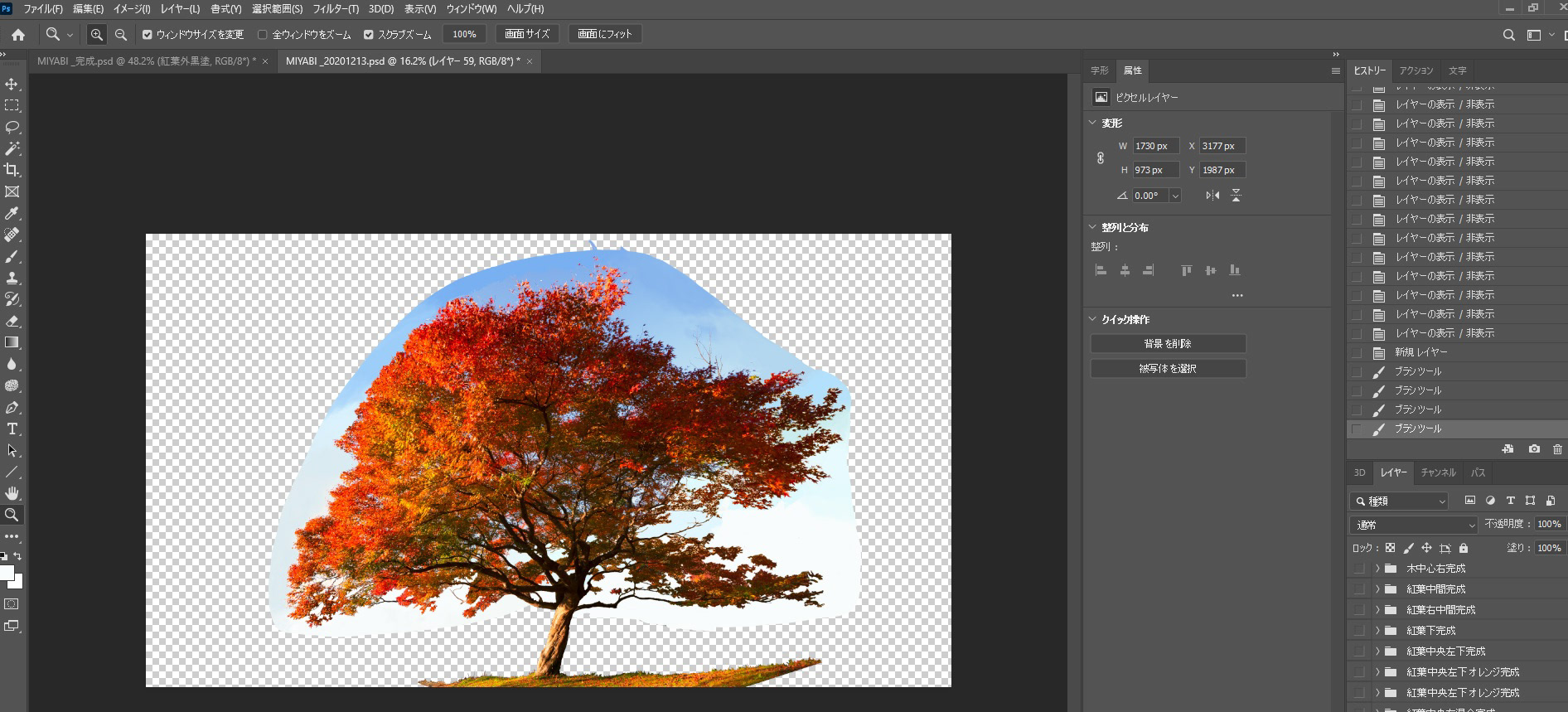The width and height of the screenshot is (1568, 712).
Task: Show the 木中心右完成 layer group
Action: coord(1358,569)
